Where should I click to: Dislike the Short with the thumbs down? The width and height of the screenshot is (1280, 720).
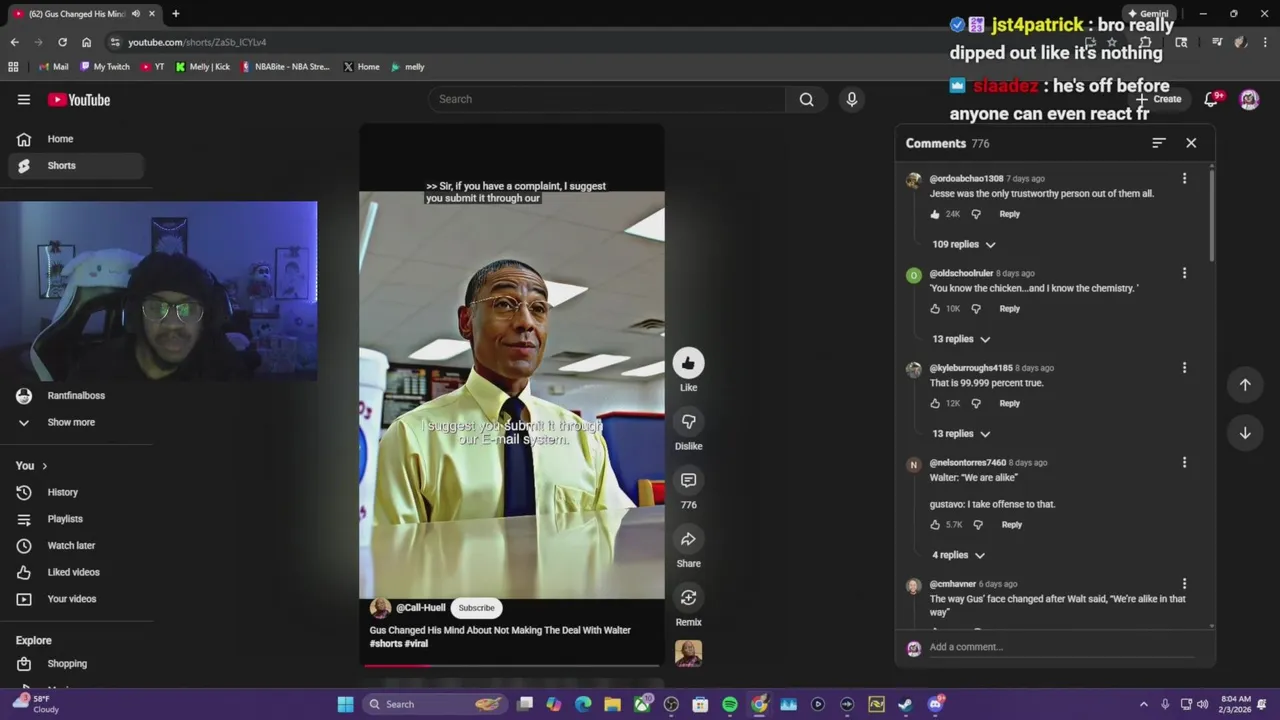[x=688, y=422]
